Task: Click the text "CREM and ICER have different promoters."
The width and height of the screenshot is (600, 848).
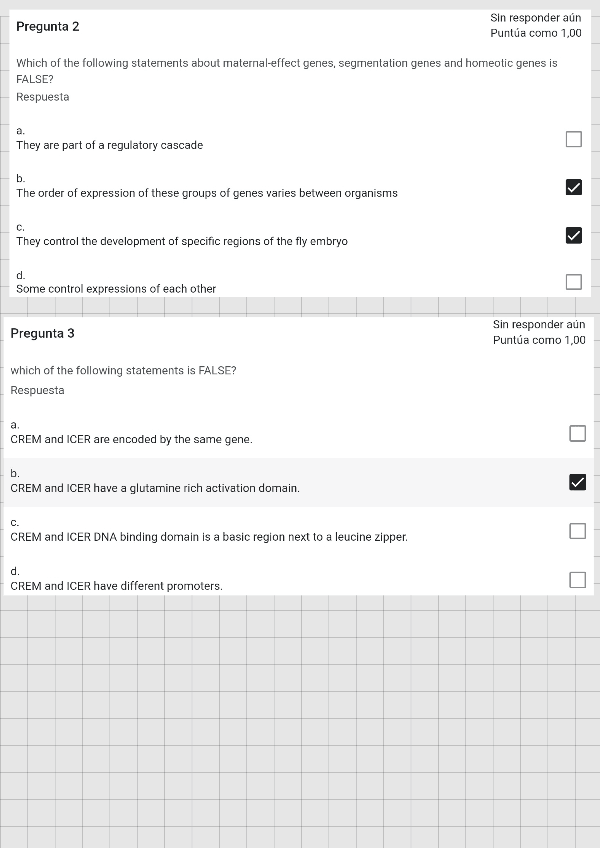Action: click(x=116, y=586)
